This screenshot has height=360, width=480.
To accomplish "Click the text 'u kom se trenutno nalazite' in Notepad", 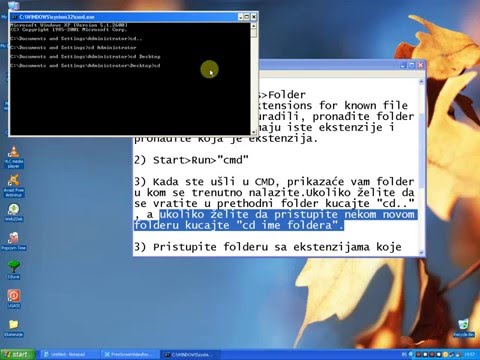I will (x=217, y=193).
